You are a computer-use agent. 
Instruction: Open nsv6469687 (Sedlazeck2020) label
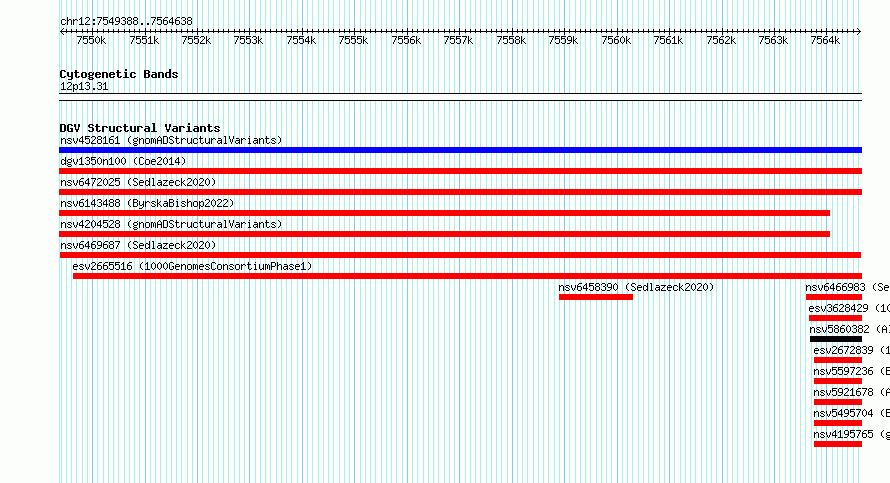[x=138, y=246]
